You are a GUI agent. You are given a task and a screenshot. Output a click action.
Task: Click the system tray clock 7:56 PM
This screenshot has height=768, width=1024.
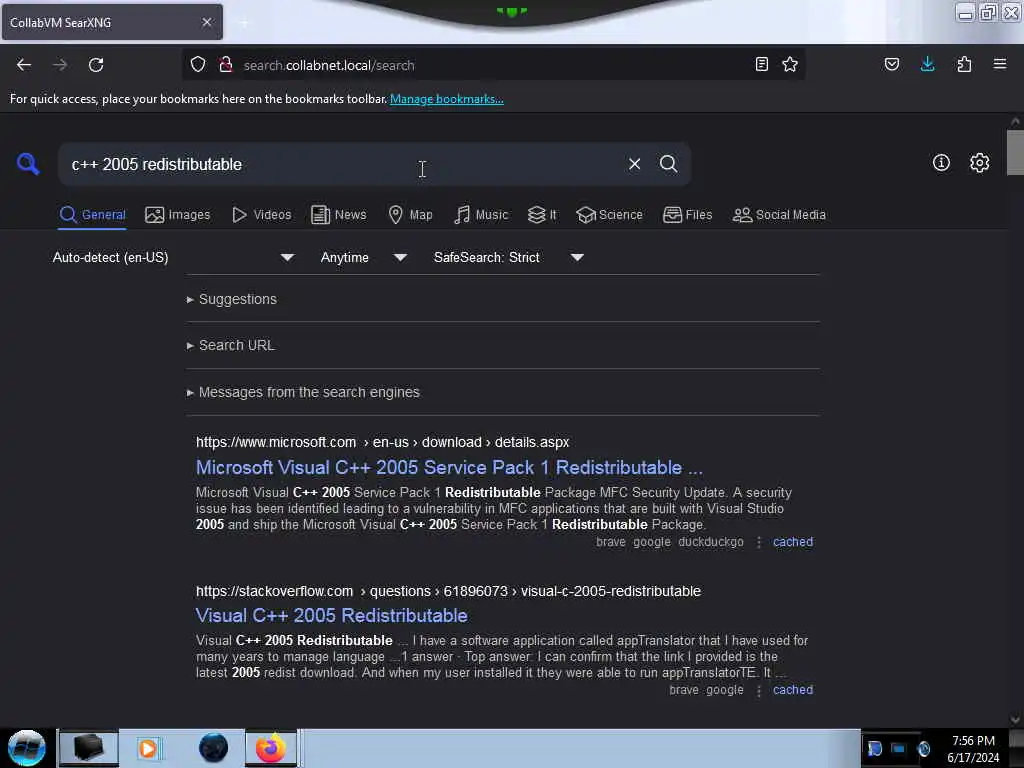click(973, 741)
